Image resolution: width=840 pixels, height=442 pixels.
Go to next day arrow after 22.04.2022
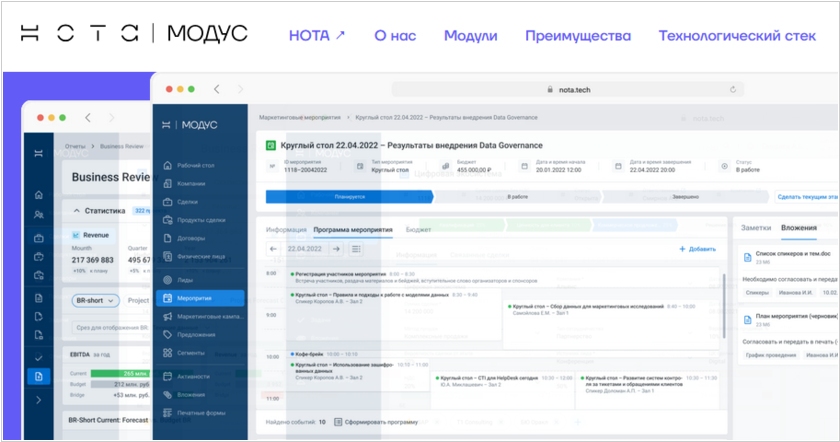336,249
